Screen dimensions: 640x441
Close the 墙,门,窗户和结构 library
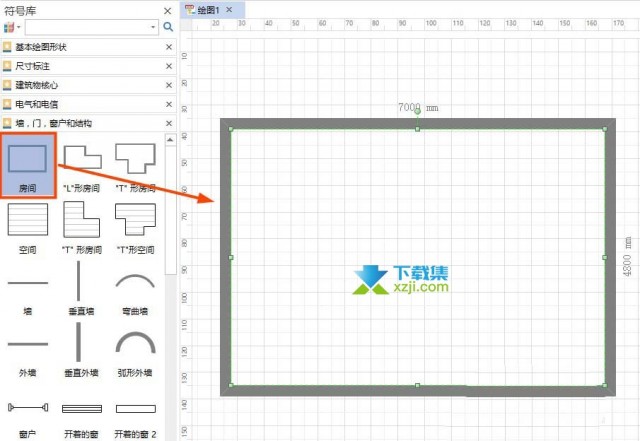(169, 123)
